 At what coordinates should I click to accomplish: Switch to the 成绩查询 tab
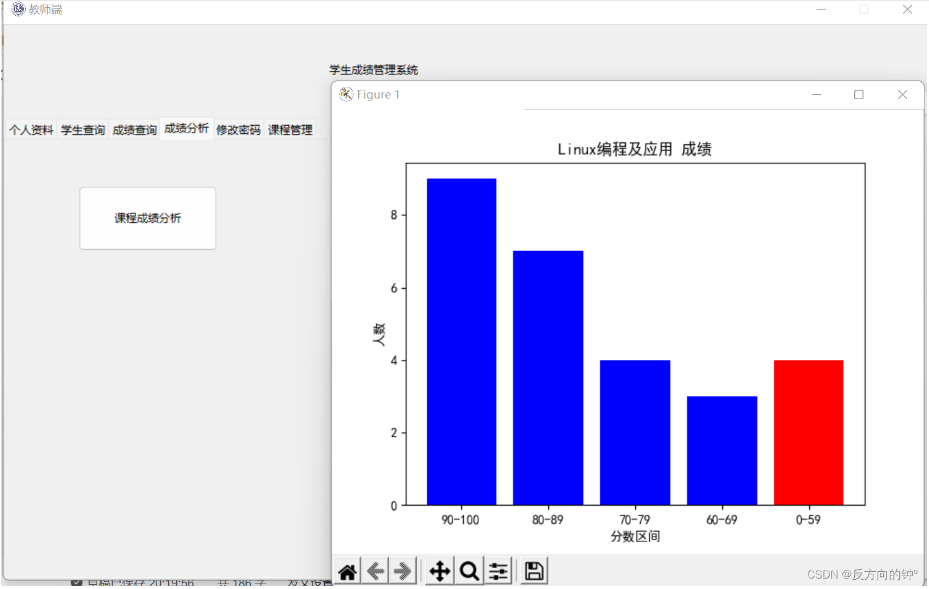click(x=134, y=130)
